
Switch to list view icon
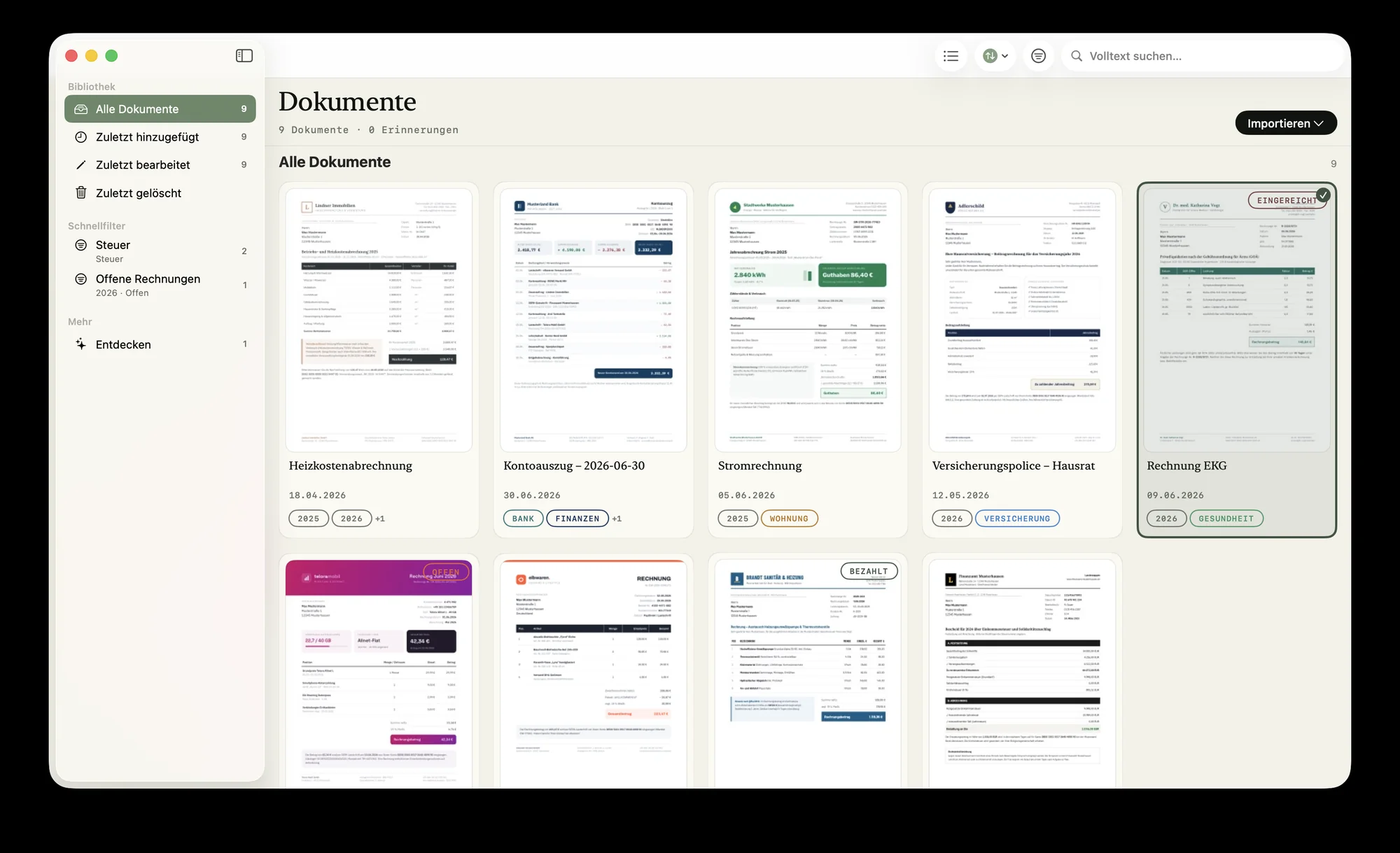click(x=951, y=56)
